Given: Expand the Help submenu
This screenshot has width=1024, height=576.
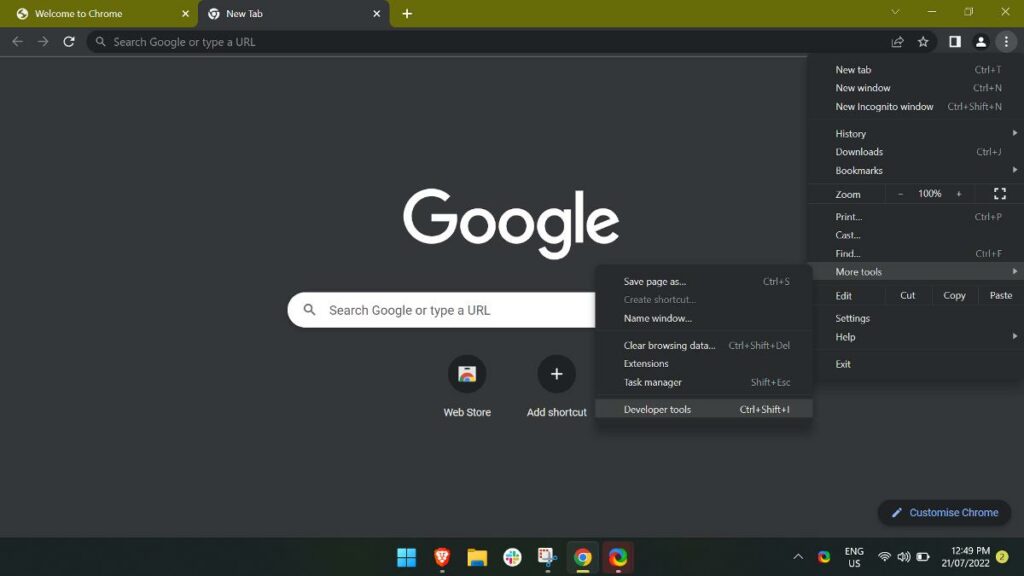Looking at the screenshot, I should click(845, 337).
